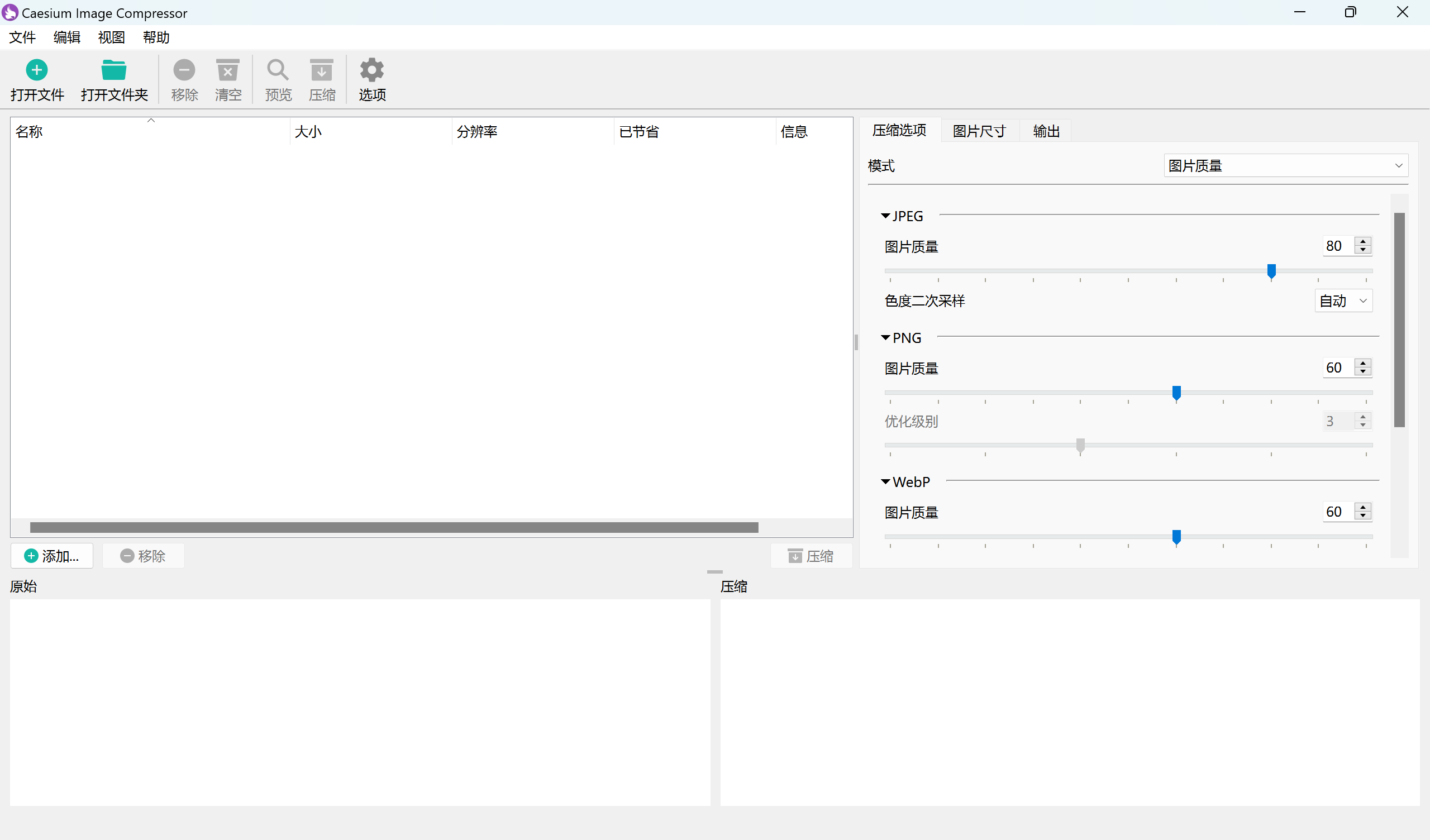Switch to the 图片尺寸 tab
The image size is (1430, 840).
pyautogui.click(x=979, y=131)
